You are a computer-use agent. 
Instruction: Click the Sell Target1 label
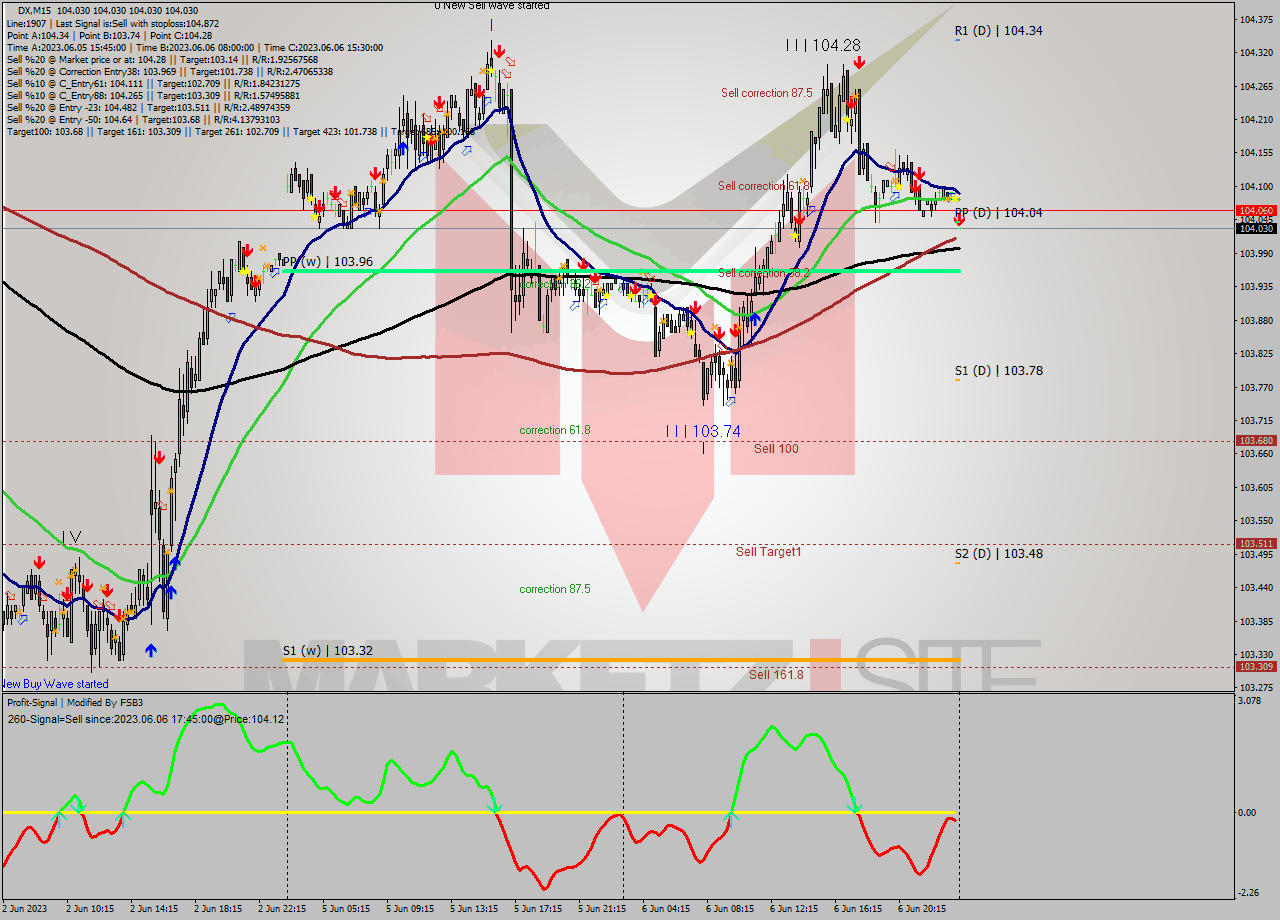(768, 552)
